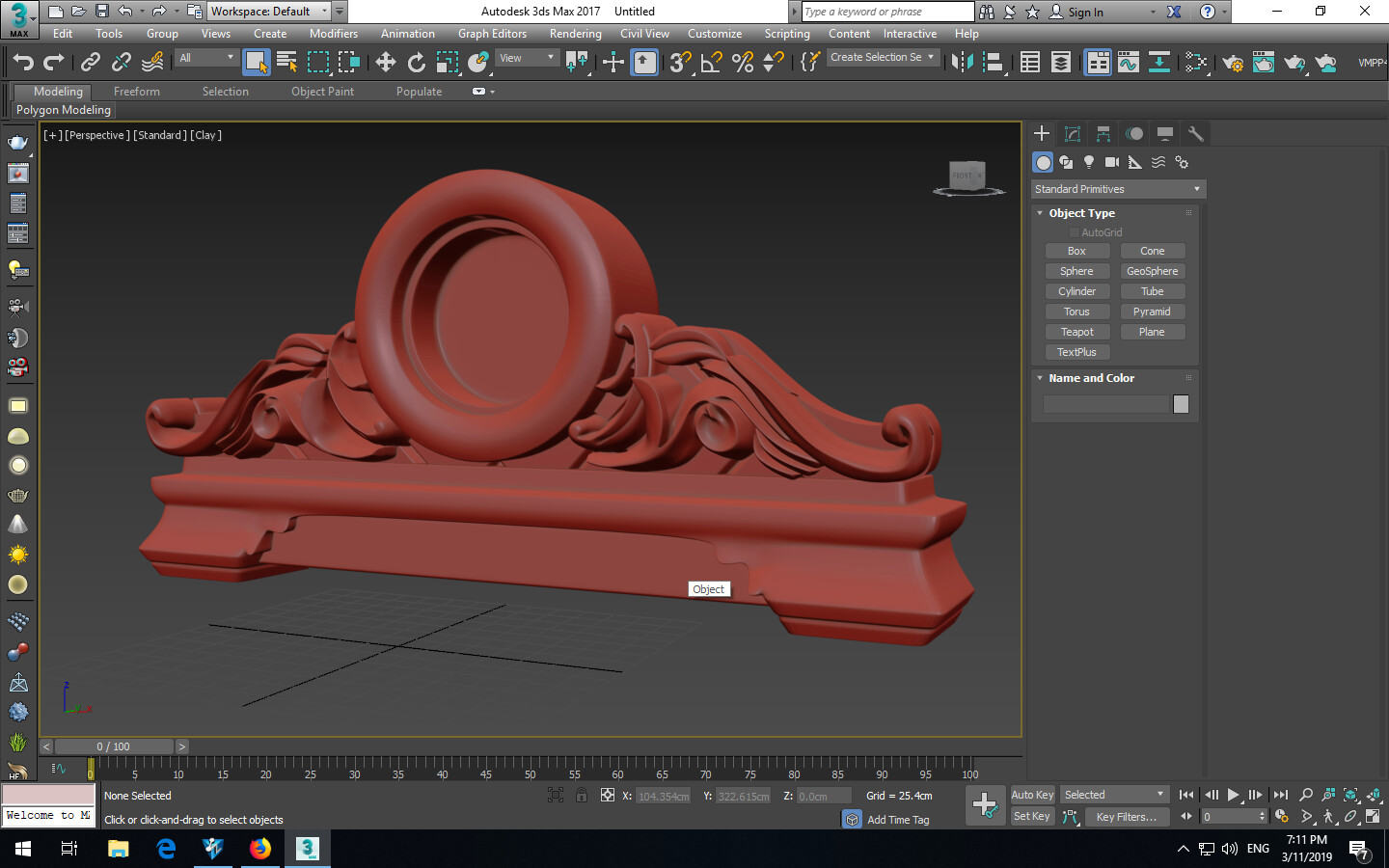Screen dimensions: 1389x868
Task: Toggle Auto Key animation mode
Action: [1031, 795]
